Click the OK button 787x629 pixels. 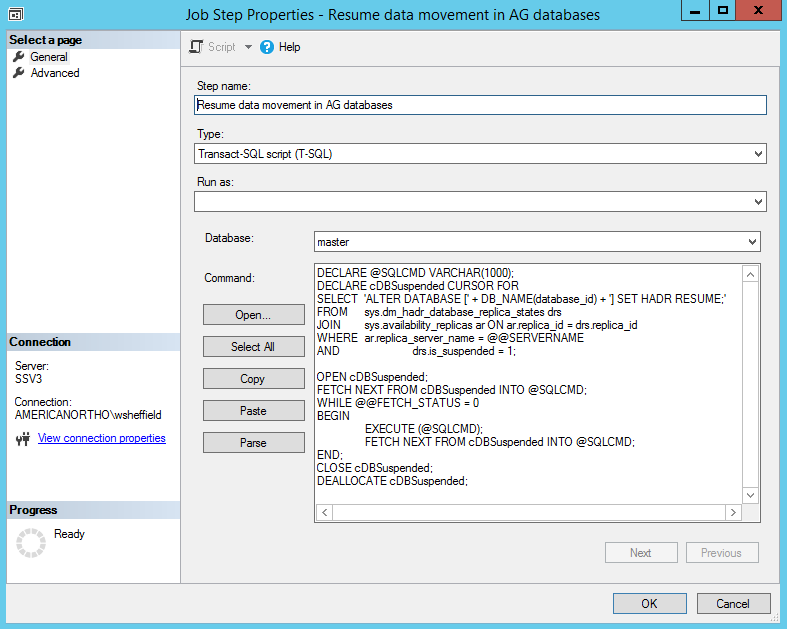tap(649, 603)
